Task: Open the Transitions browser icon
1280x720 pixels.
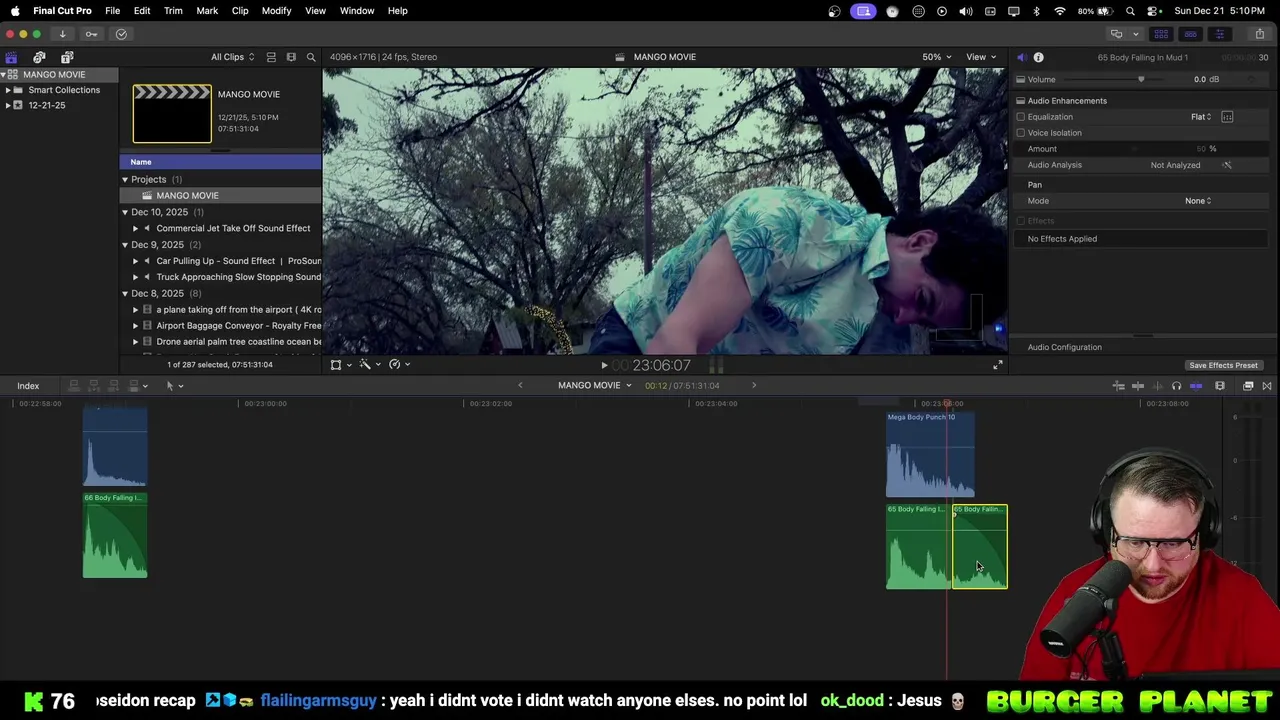Action: pos(1267,386)
